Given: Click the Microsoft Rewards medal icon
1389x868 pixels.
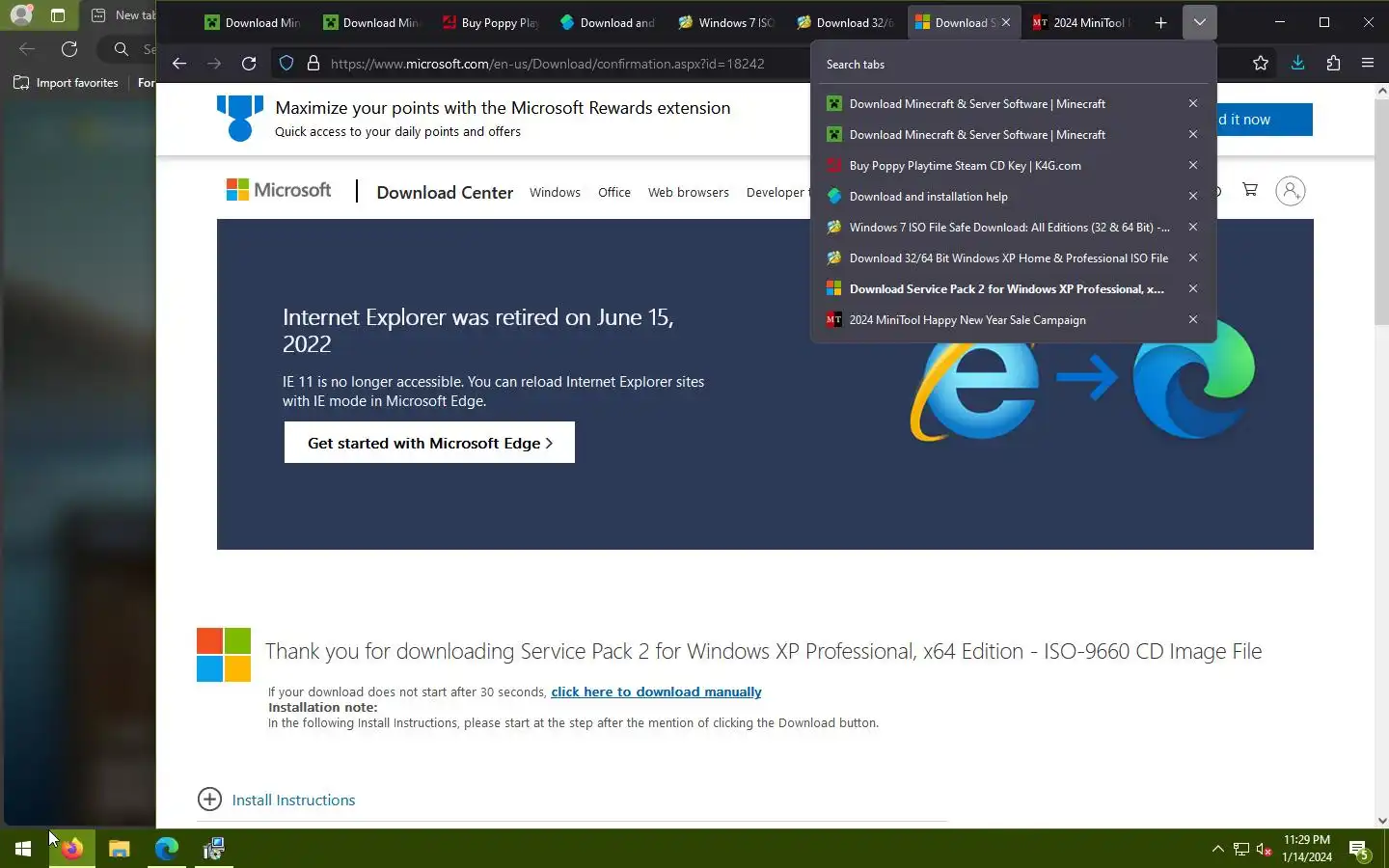Looking at the screenshot, I should [240, 119].
